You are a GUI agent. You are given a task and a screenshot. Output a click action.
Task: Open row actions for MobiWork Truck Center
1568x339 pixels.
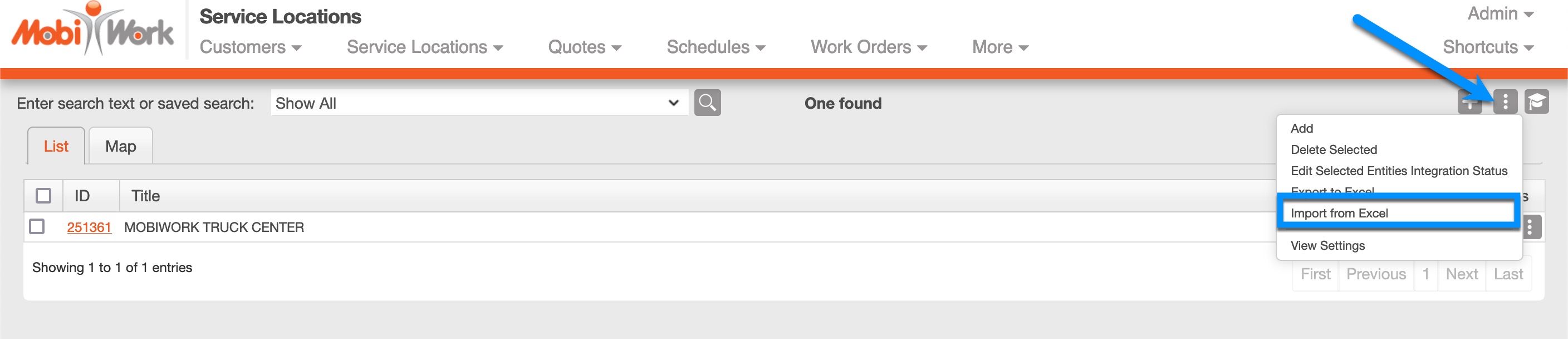pos(1531,227)
